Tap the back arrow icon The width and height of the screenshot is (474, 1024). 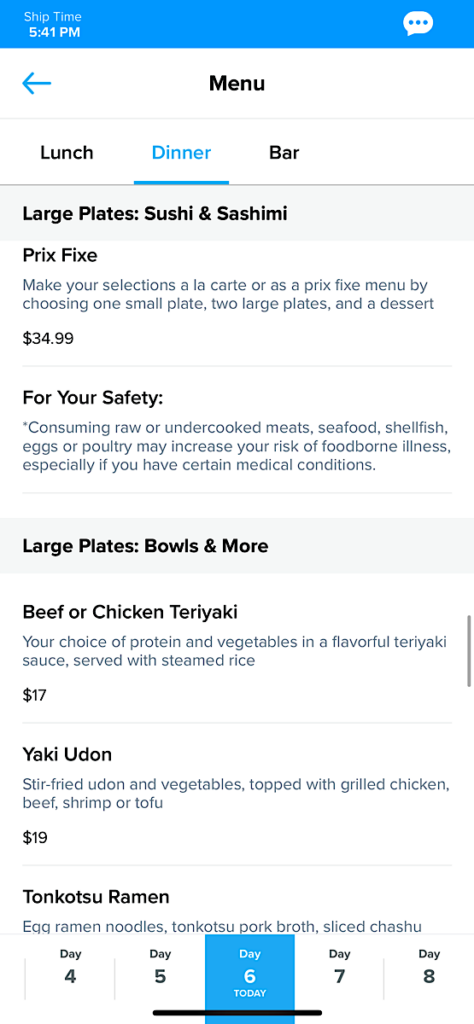pyautogui.click(x=37, y=83)
